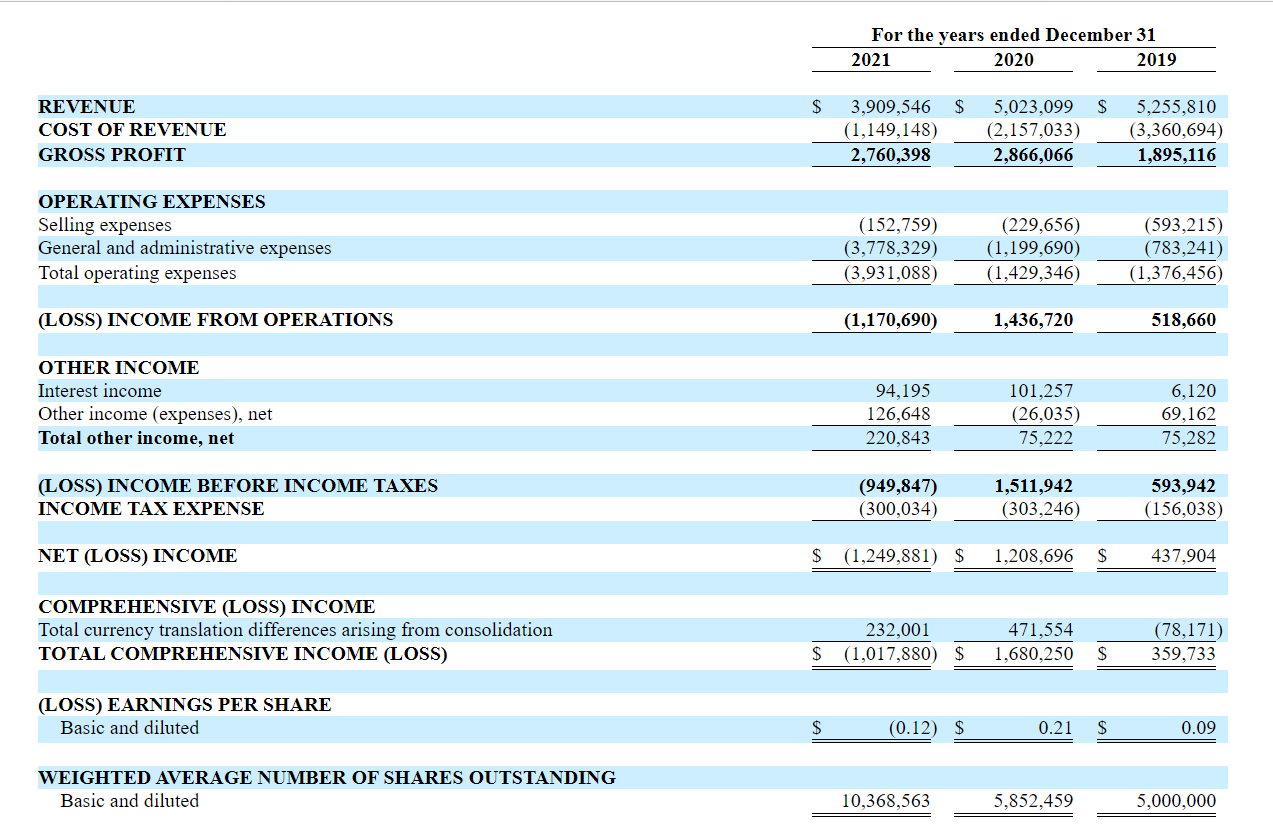Click the 2021 loss per share value (0.12)
This screenshot has height=827, width=1273.
909,728
